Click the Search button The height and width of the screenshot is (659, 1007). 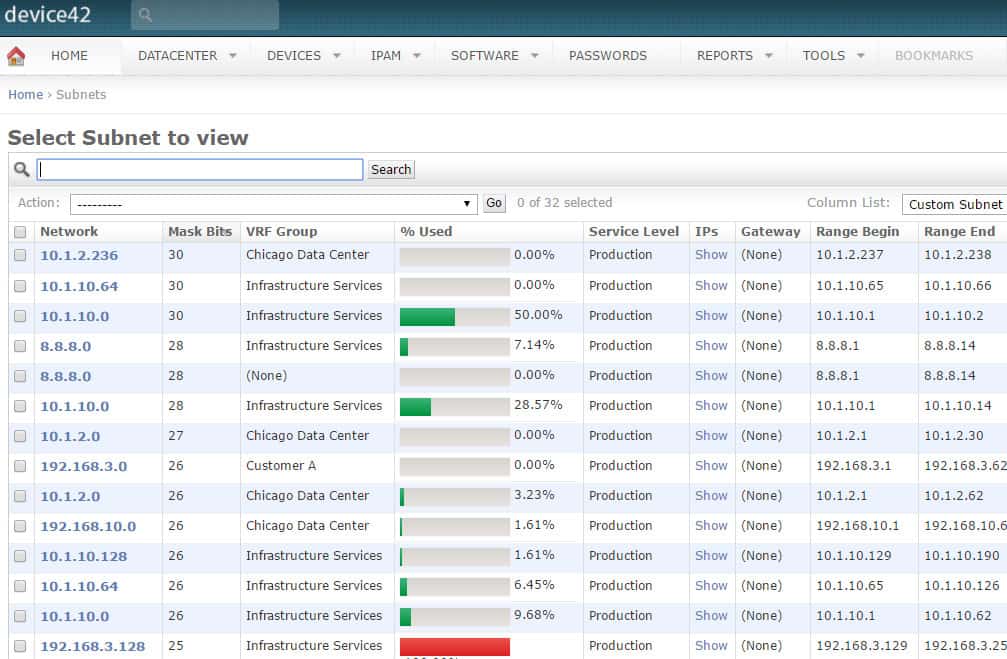pos(391,170)
